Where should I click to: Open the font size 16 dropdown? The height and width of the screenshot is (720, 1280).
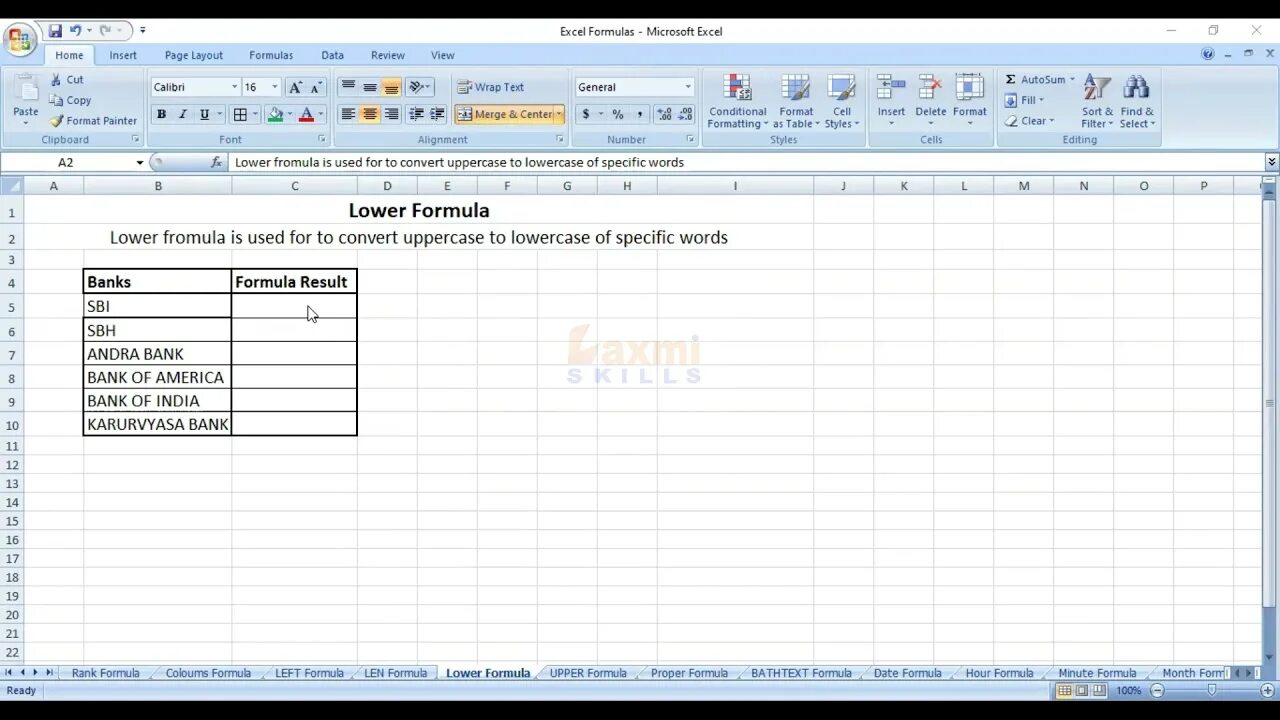(275, 87)
